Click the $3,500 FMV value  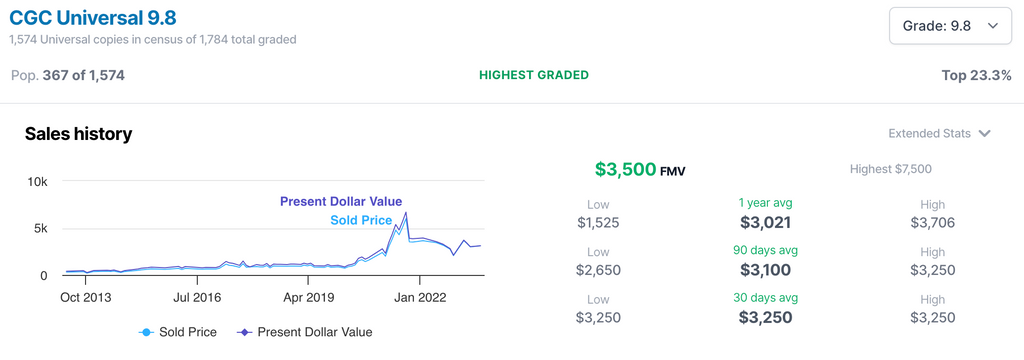point(640,170)
